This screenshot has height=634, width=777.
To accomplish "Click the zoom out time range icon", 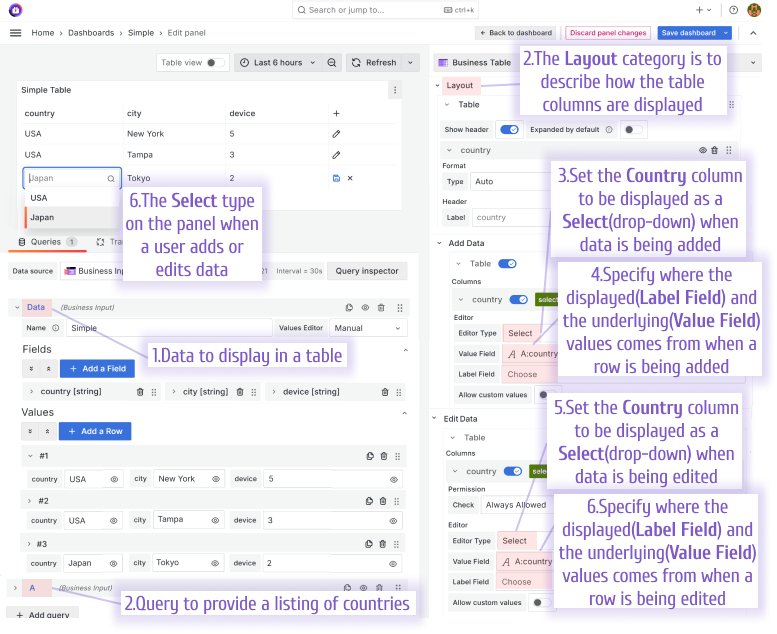I will point(332,62).
